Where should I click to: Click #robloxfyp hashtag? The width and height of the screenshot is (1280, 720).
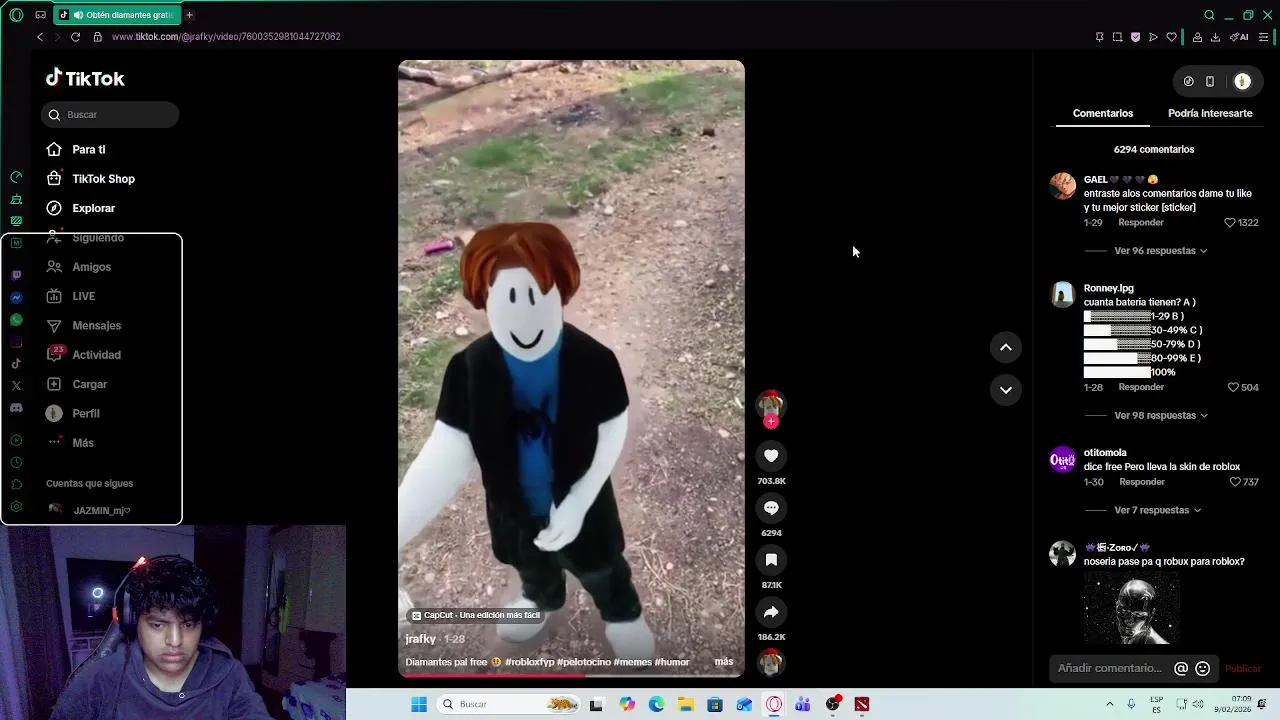click(529, 662)
